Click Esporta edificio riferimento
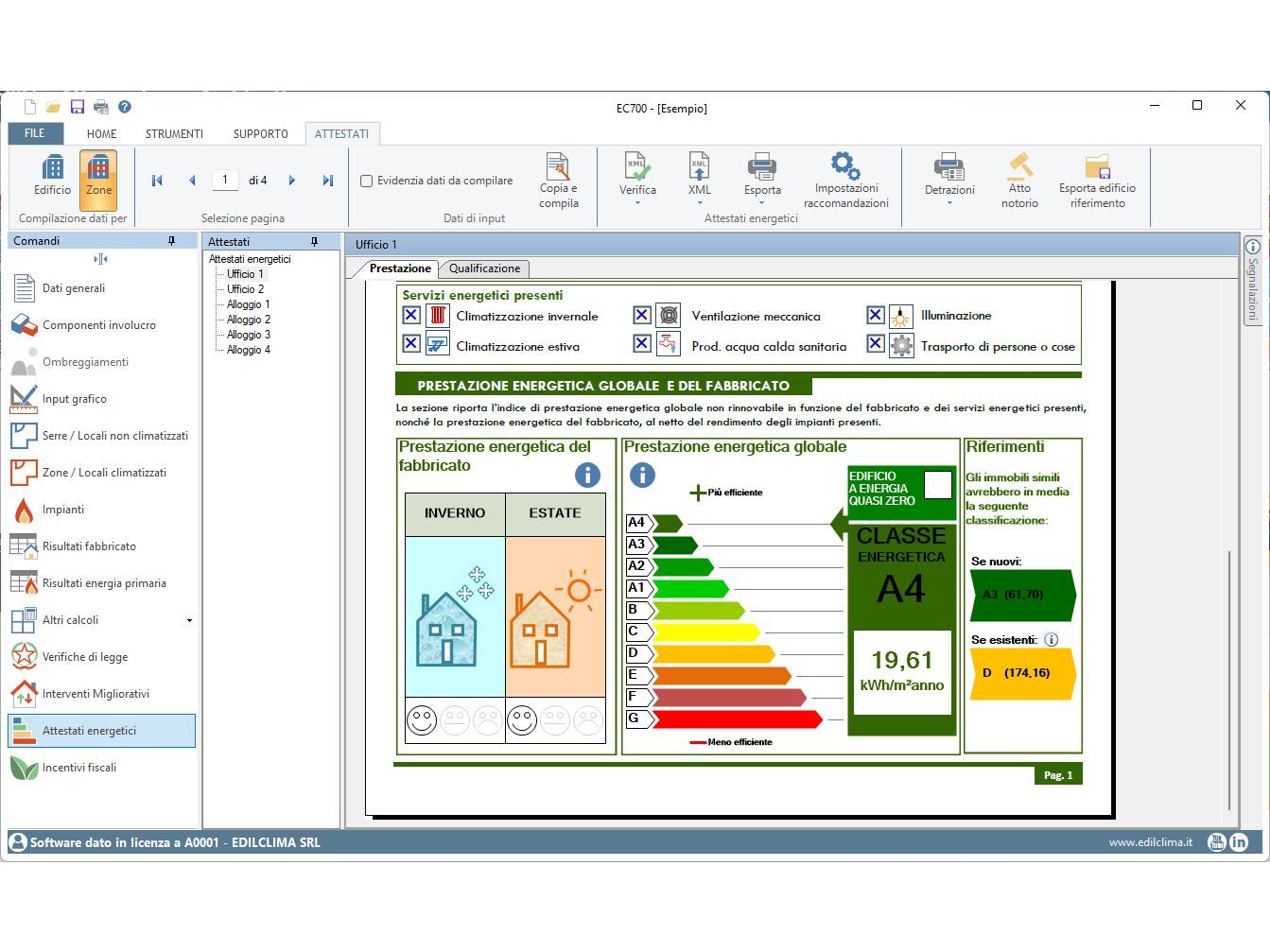 pos(1097,181)
